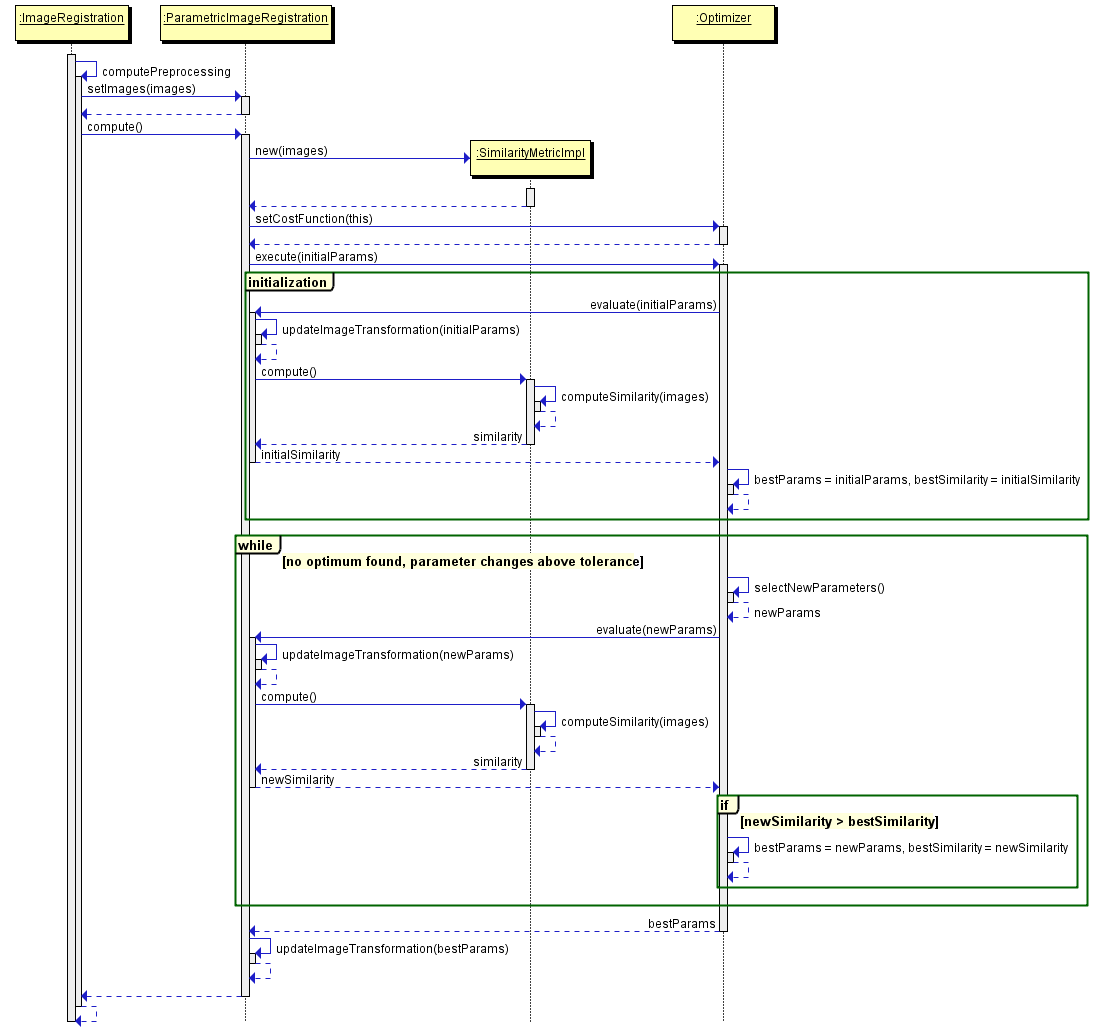Select the setCostFunction(this) message label
This screenshot has height=1032, width=1099.
(x=314, y=219)
